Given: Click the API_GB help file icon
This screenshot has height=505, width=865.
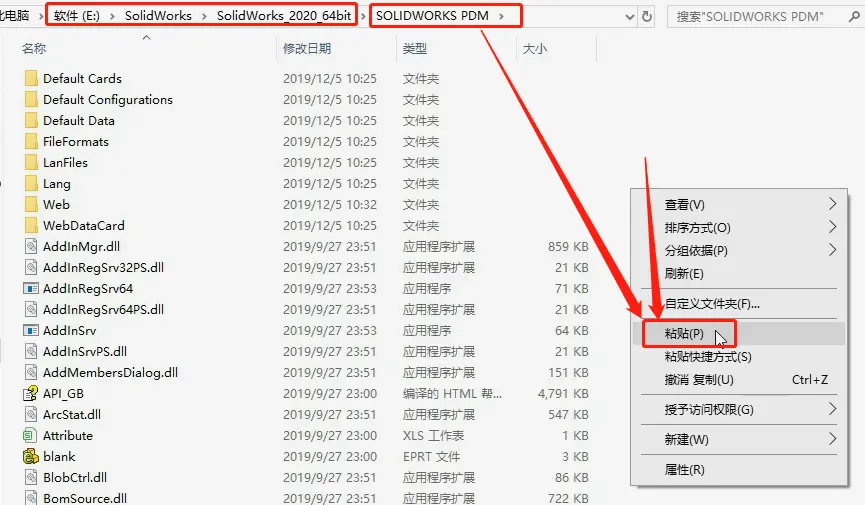Looking at the screenshot, I should 30,393.
